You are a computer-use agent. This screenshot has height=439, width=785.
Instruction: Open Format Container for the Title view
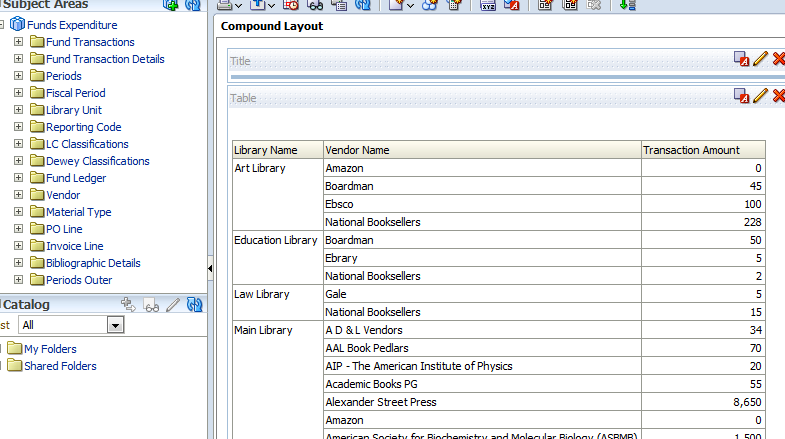742,60
